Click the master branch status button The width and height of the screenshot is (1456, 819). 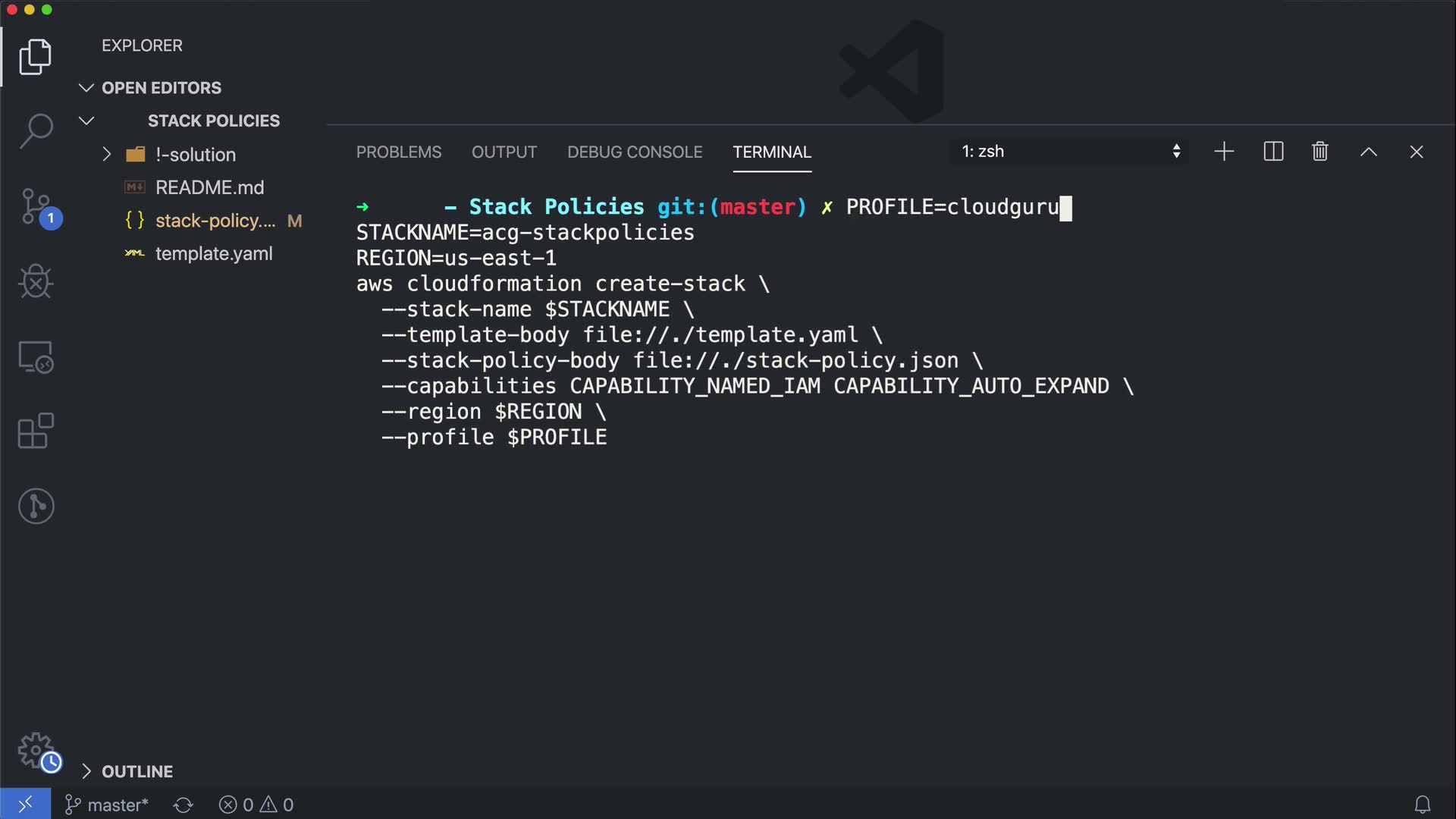[107, 805]
